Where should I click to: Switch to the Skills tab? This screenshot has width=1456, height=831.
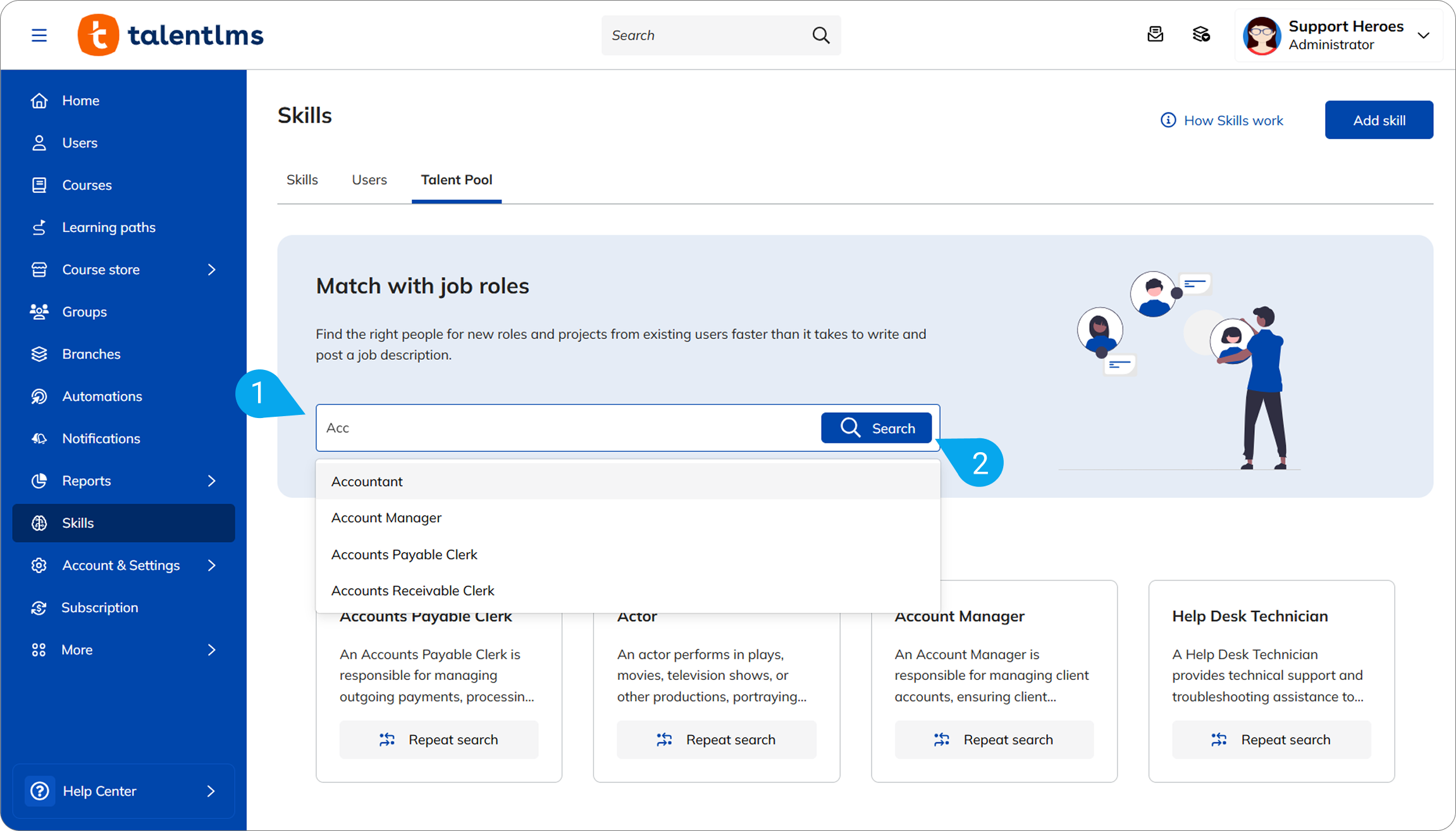click(x=302, y=180)
